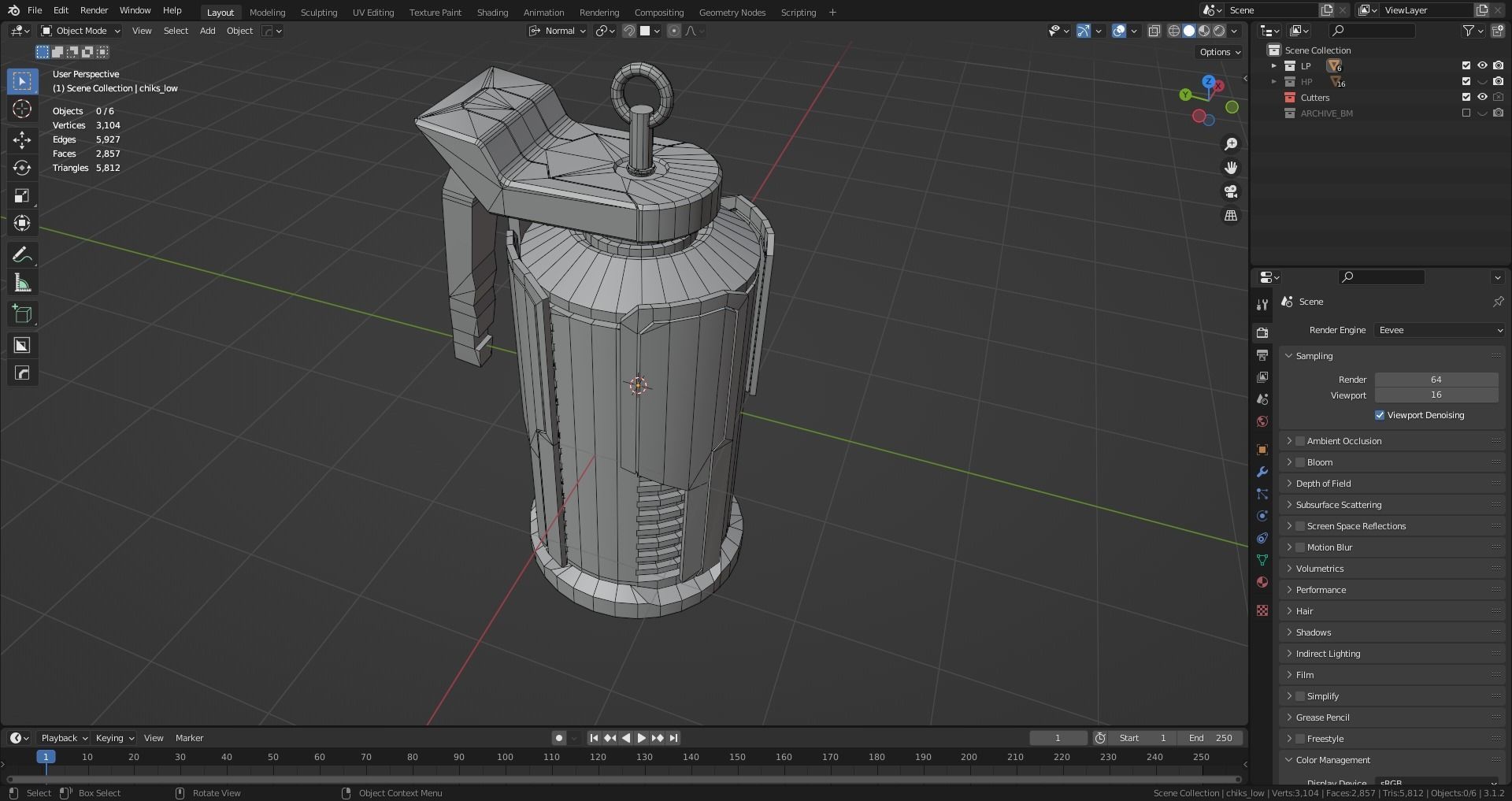
Task: Open Normal transform orientation dropdown
Action: pyautogui.click(x=558, y=31)
